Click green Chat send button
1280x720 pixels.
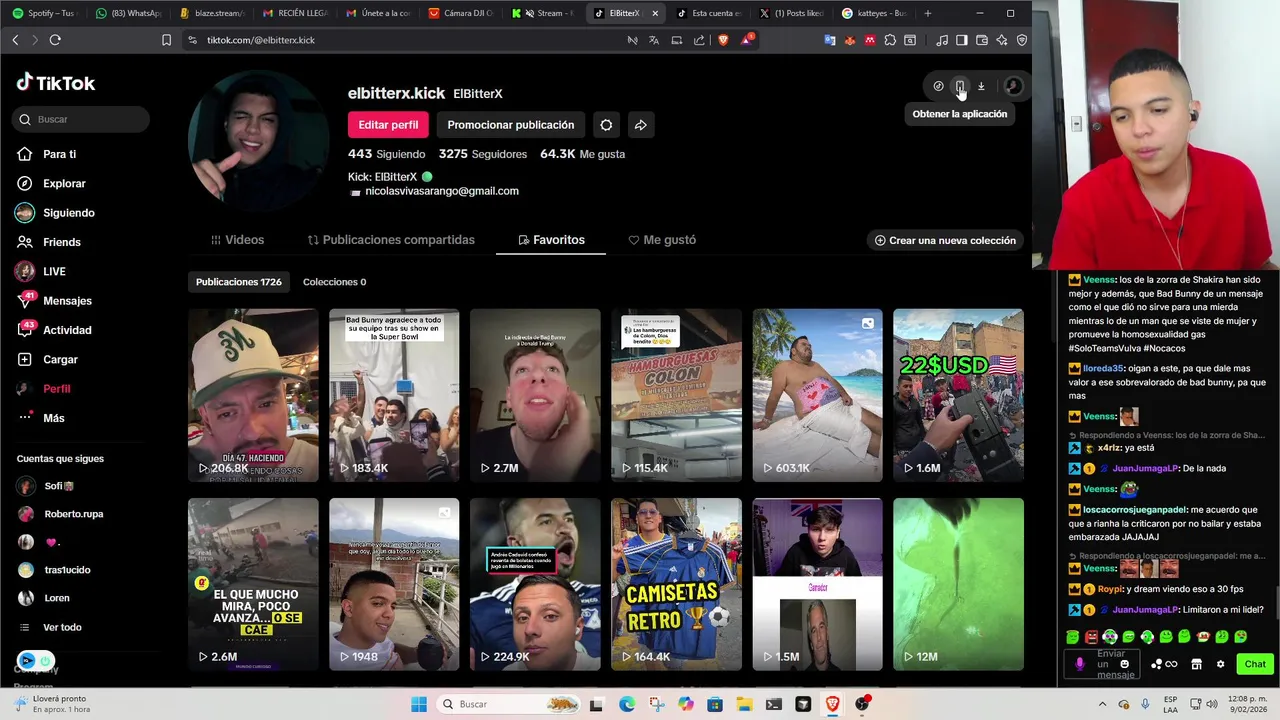pos(1255,664)
